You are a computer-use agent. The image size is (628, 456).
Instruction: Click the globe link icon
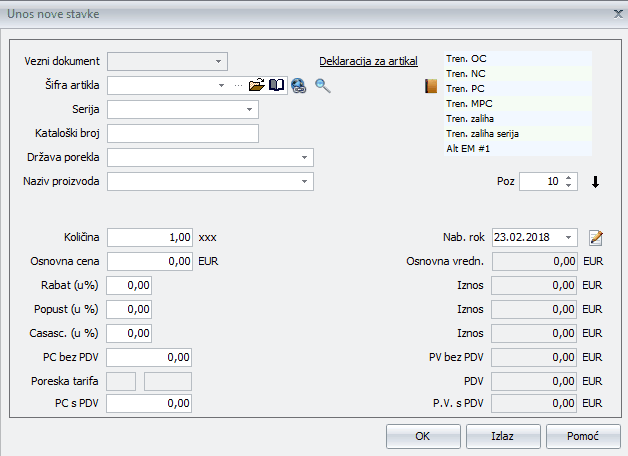[298, 86]
